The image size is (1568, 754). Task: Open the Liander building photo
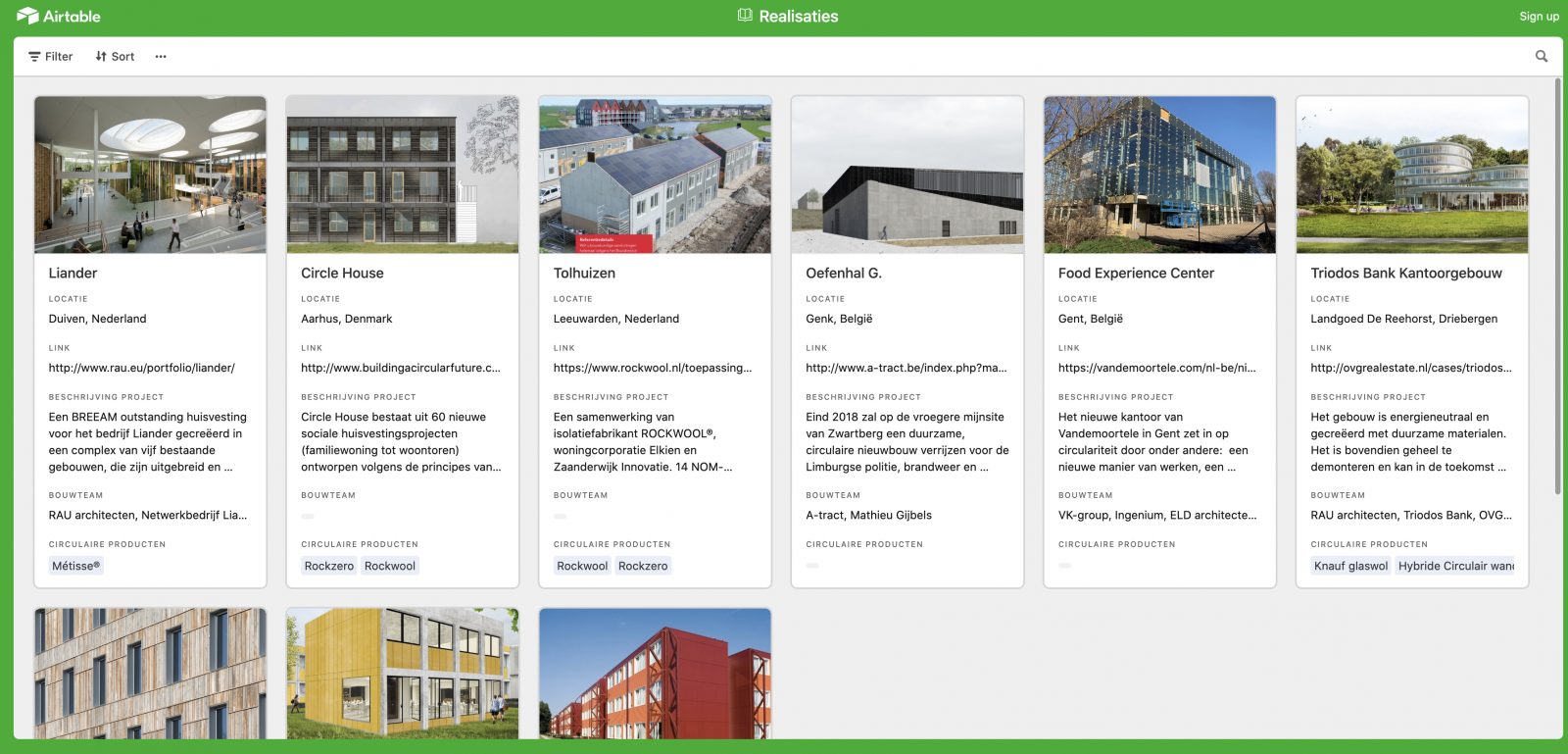point(150,175)
